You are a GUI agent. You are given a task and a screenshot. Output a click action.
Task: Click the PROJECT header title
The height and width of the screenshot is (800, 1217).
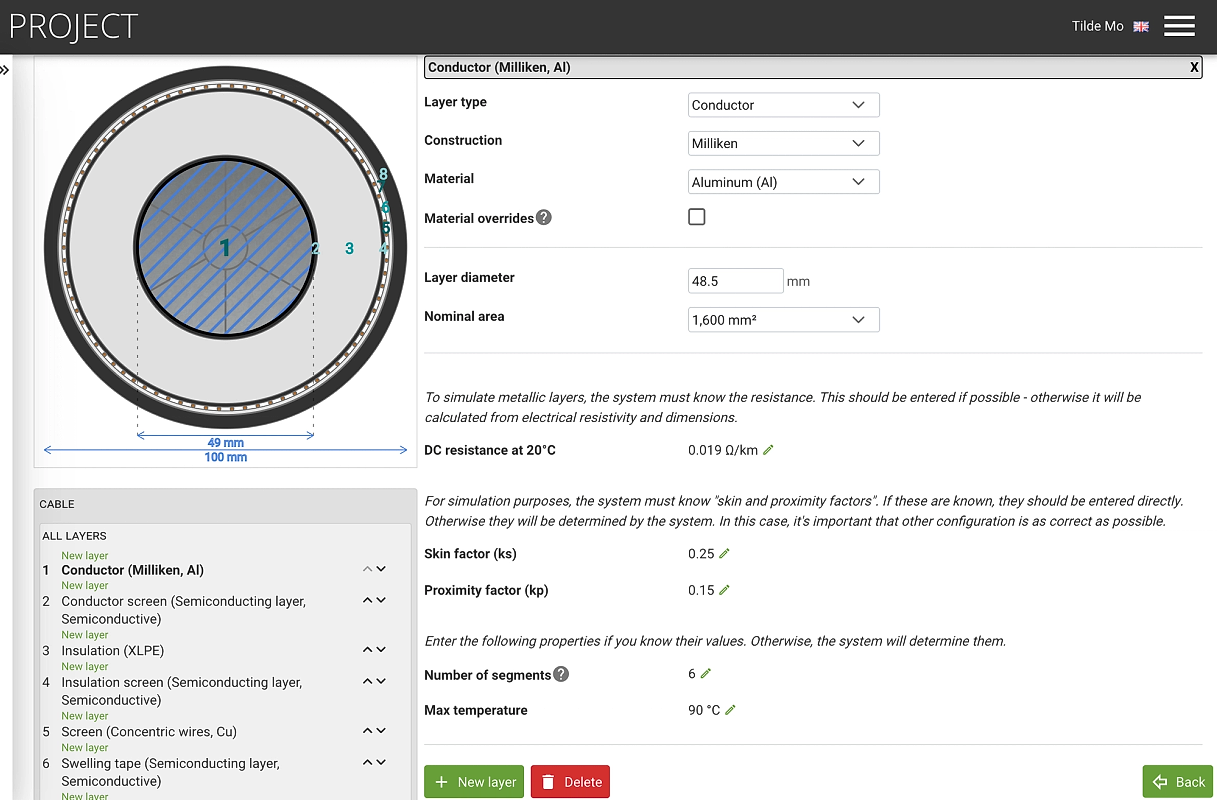click(x=74, y=26)
